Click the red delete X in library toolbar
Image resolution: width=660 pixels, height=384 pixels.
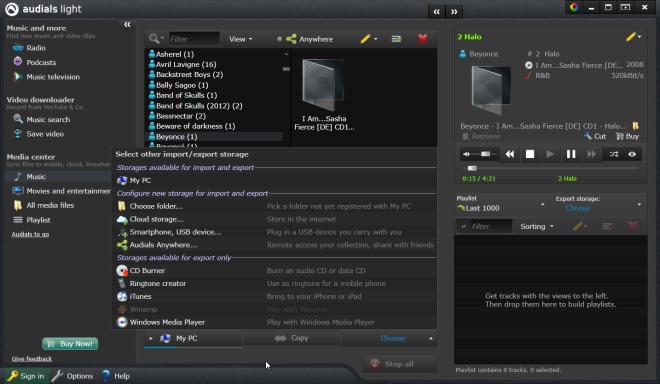point(423,39)
